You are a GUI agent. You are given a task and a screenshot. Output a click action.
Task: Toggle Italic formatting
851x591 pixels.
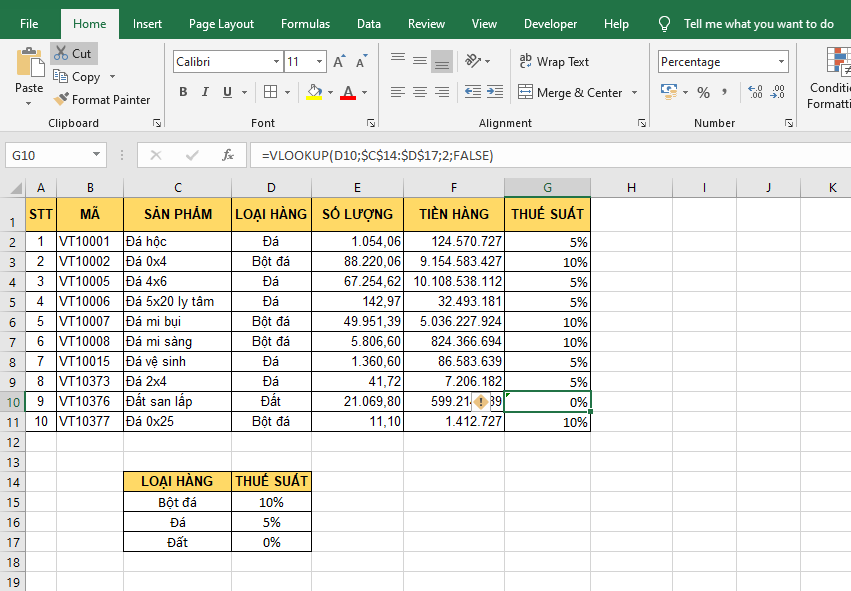point(205,93)
